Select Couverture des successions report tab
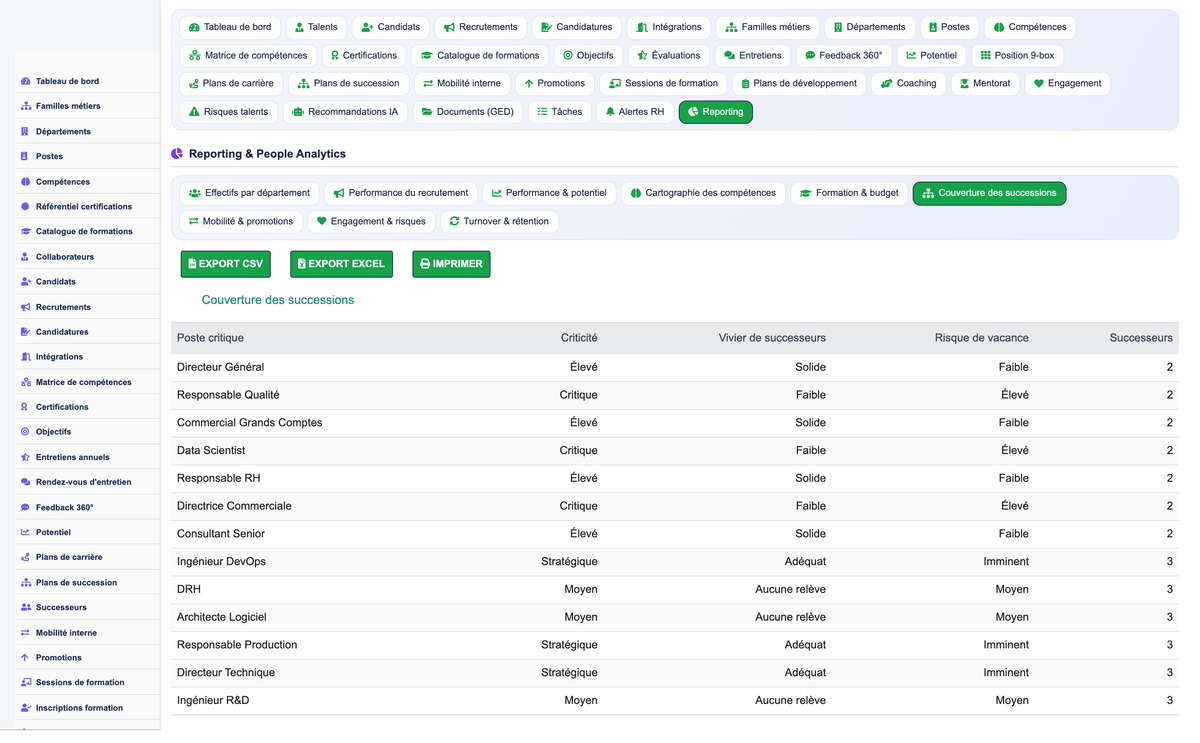This screenshot has height=743, width=1200. pos(989,193)
